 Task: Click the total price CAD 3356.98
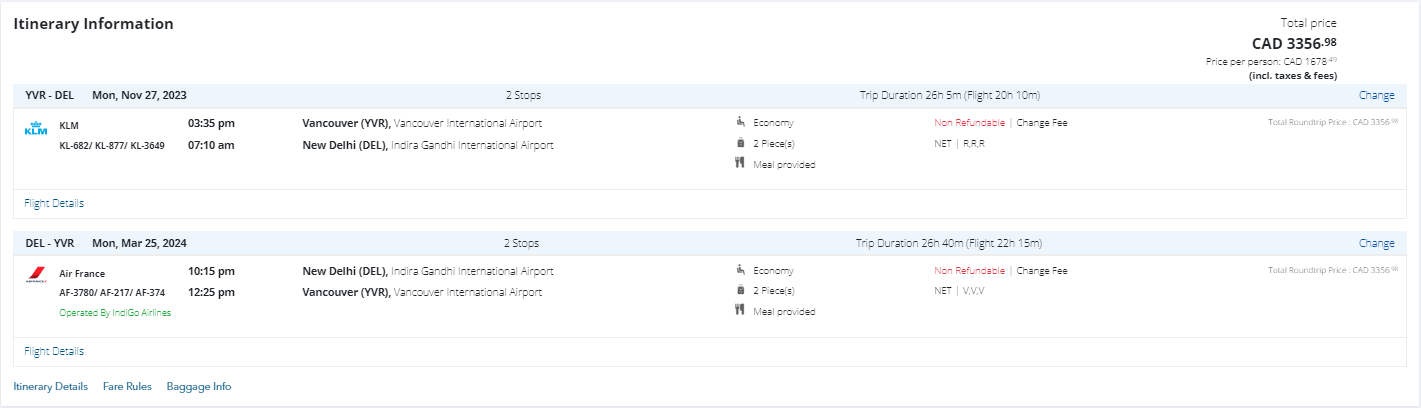pyautogui.click(x=1294, y=43)
